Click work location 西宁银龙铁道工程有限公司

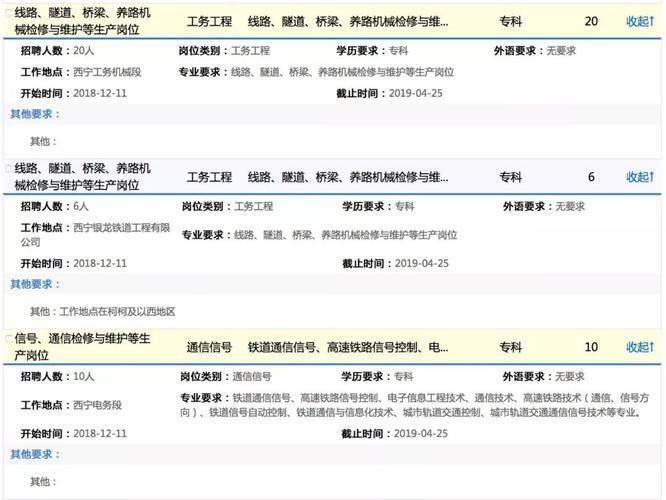pos(96,234)
